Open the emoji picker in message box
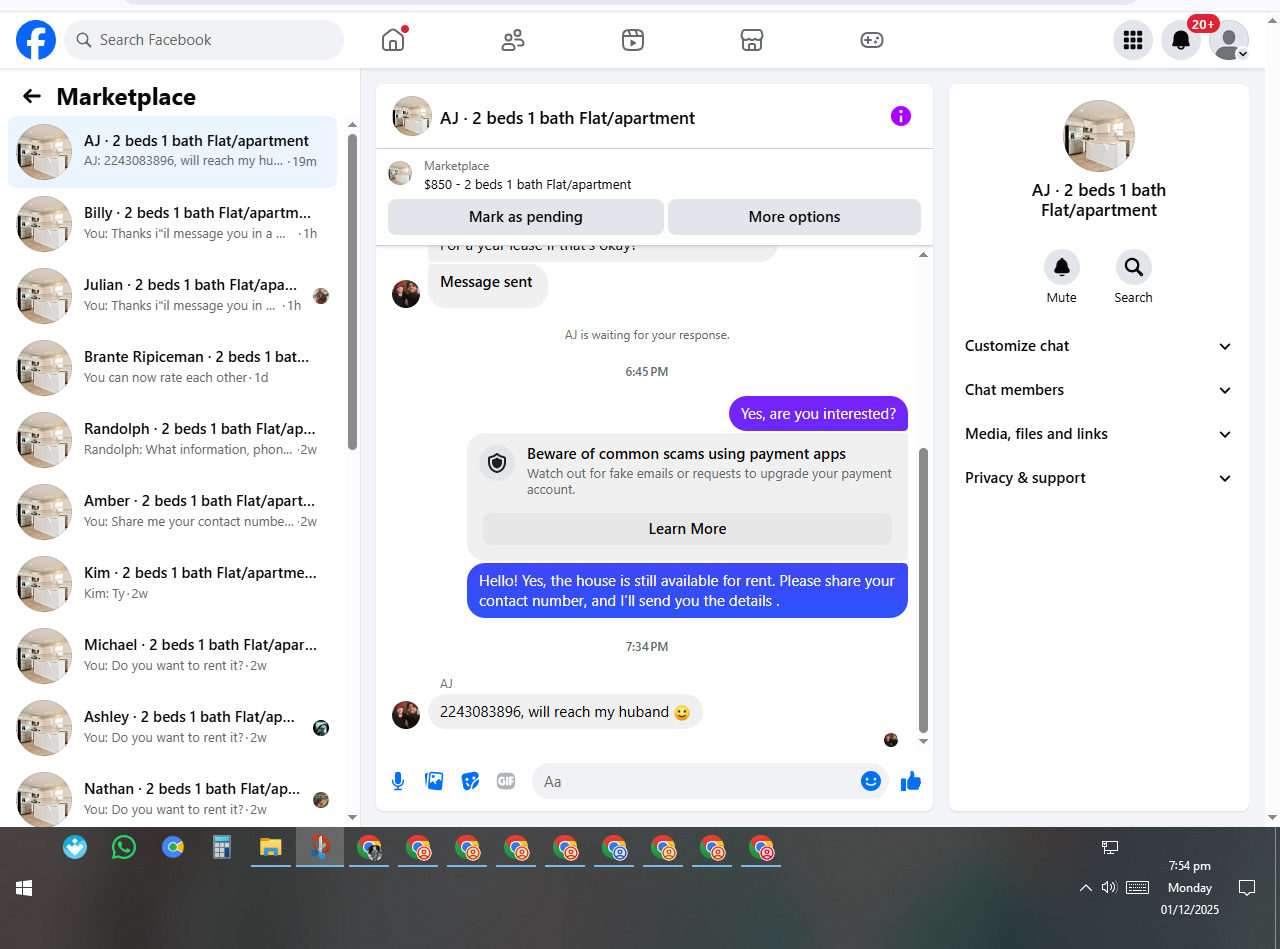Screen dimensions: 1280x949 click(x=871, y=781)
